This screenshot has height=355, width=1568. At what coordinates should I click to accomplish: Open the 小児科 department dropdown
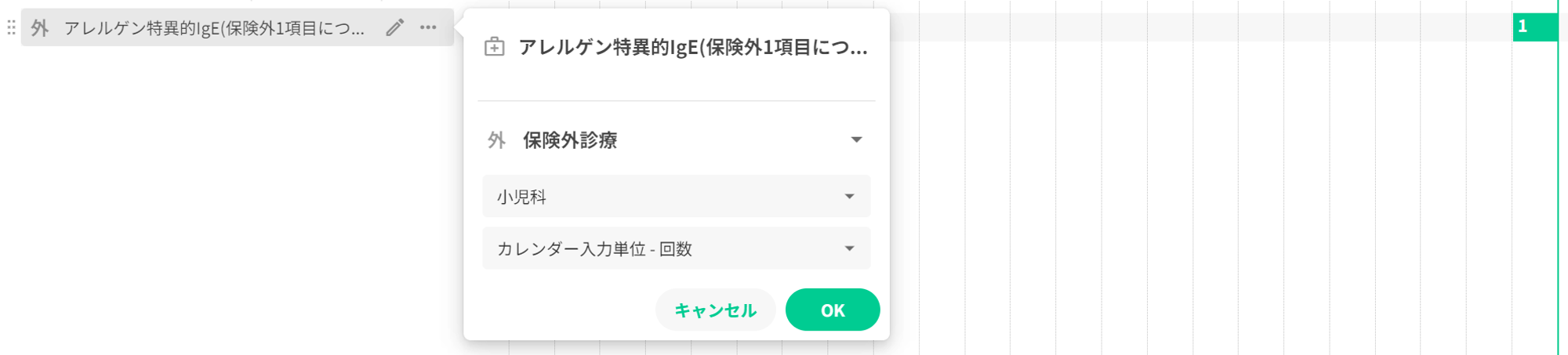676,196
